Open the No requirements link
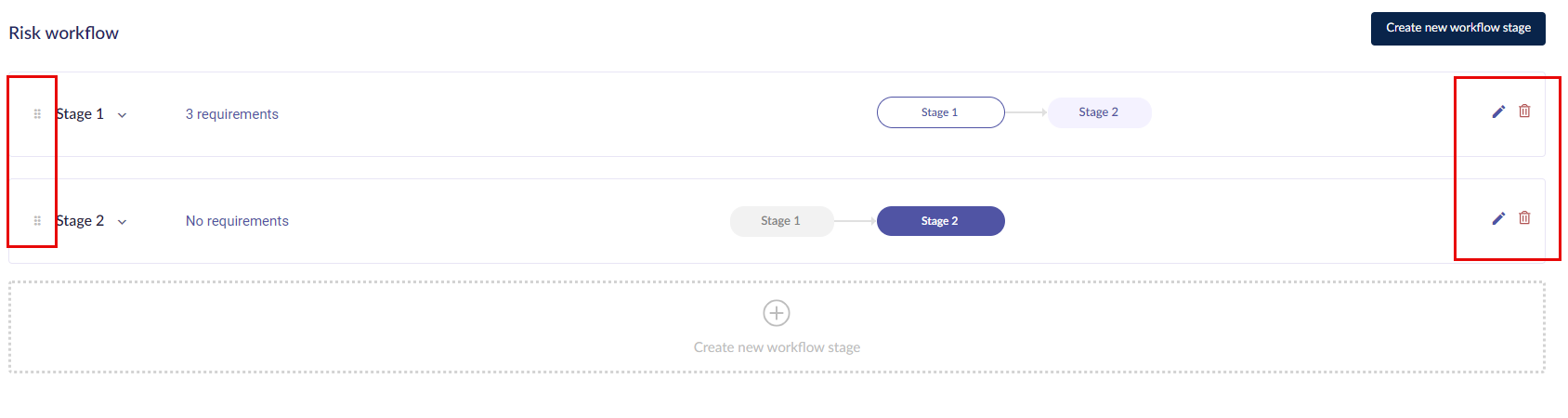The image size is (1568, 418). pos(237,221)
